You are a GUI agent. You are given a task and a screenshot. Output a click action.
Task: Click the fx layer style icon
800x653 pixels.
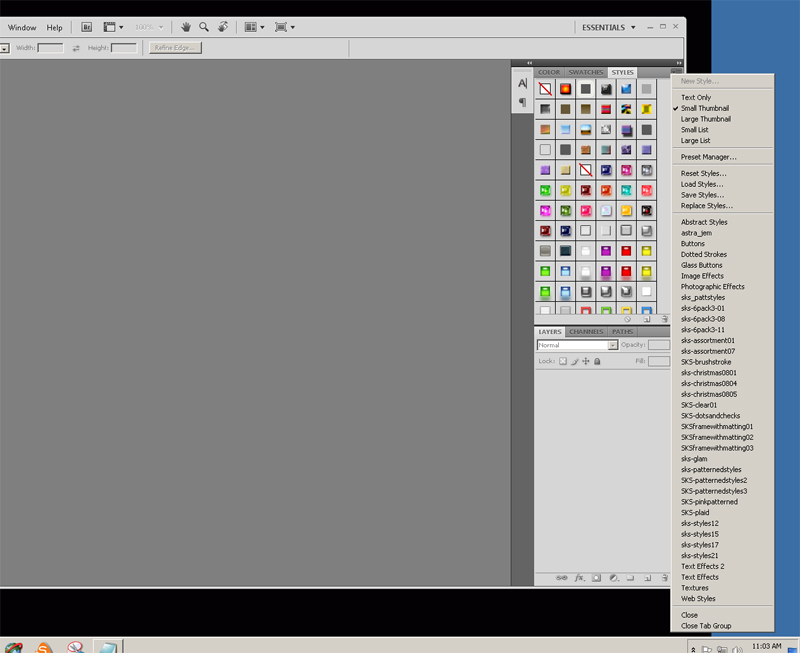[579, 578]
